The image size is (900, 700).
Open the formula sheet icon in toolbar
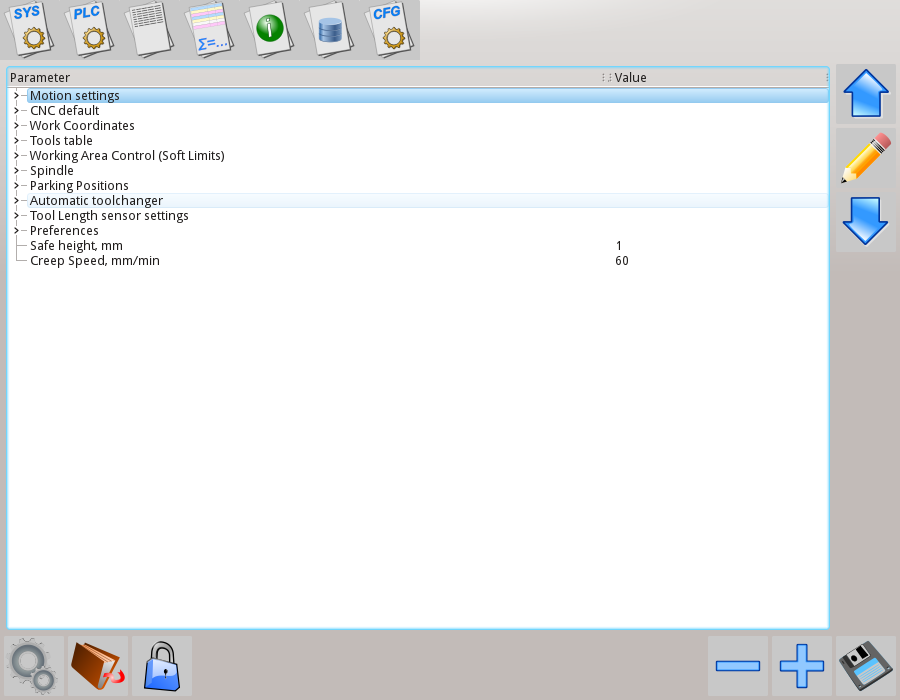coord(210,28)
